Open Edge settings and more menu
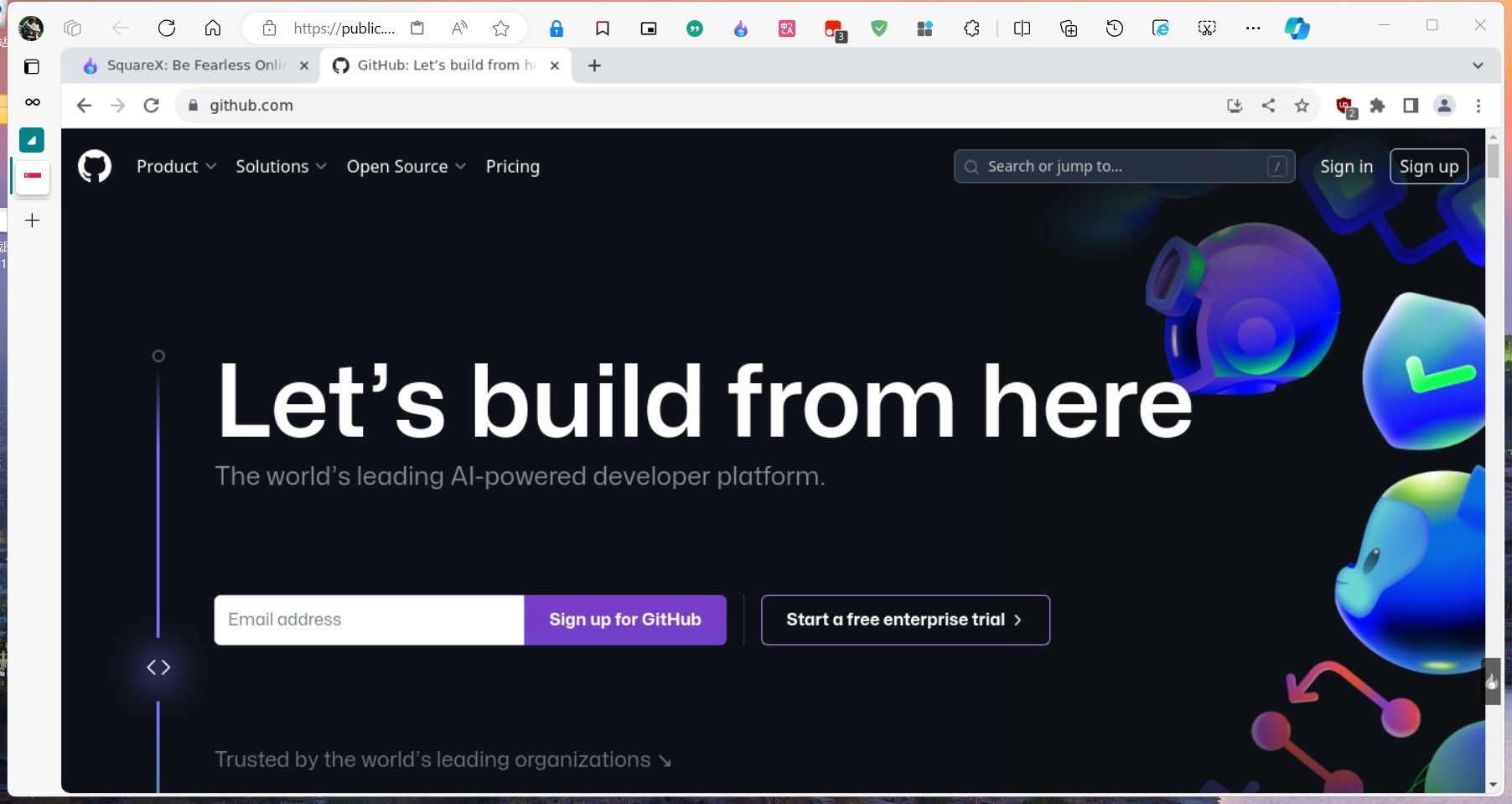Screen dimensions: 1512x804 pyautogui.click(x=1253, y=29)
